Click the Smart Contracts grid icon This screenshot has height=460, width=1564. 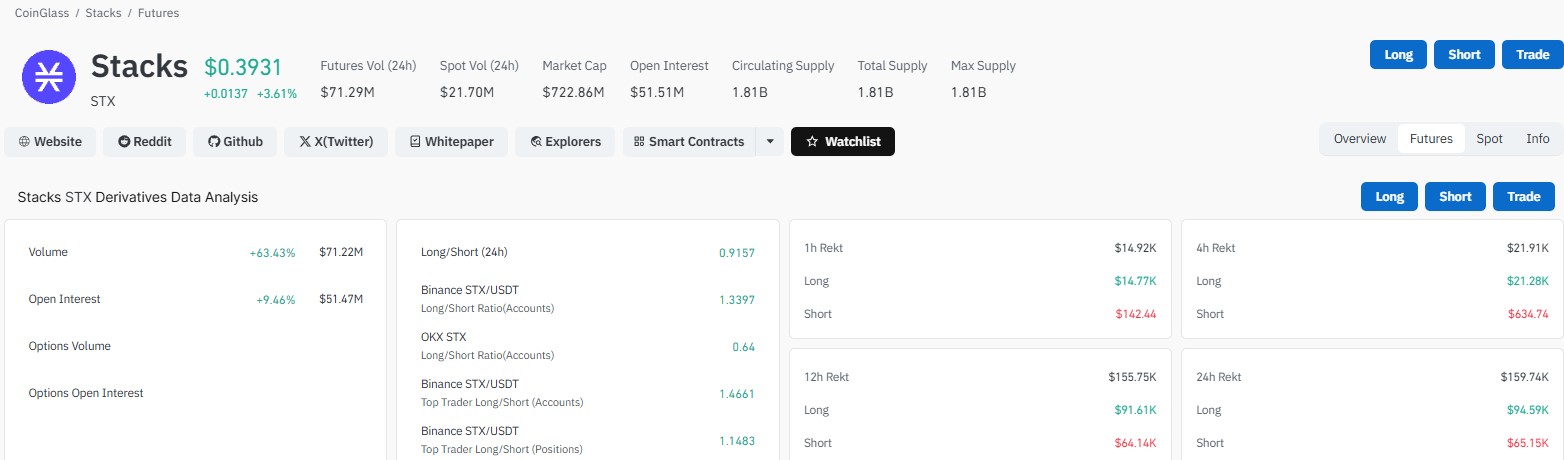(x=639, y=142)
